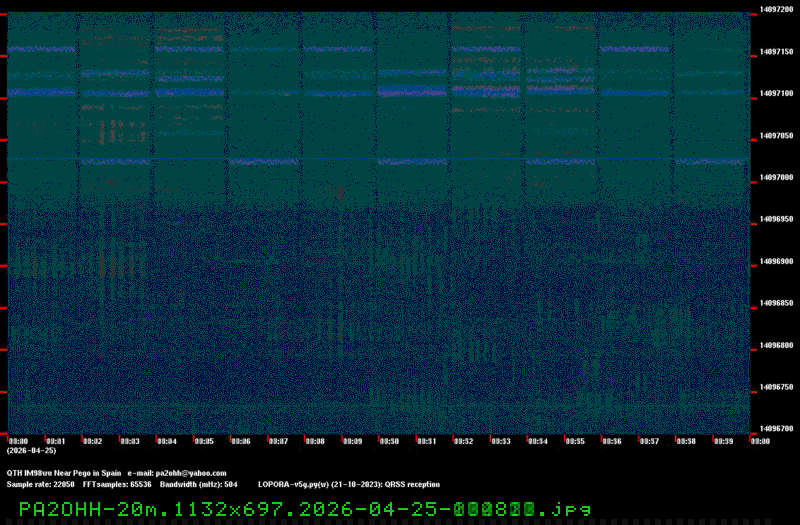Click the 14096900 frequency label
The height and width of the screenshot is (525, 800).
click(777, 261)
